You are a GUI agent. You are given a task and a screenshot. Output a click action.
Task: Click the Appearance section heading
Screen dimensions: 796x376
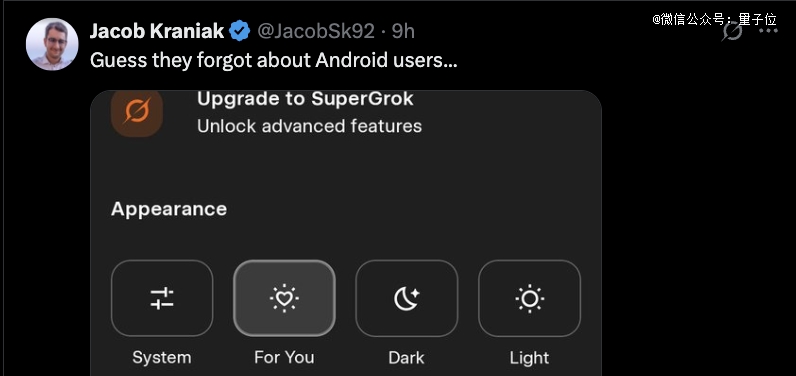point(169,210)
